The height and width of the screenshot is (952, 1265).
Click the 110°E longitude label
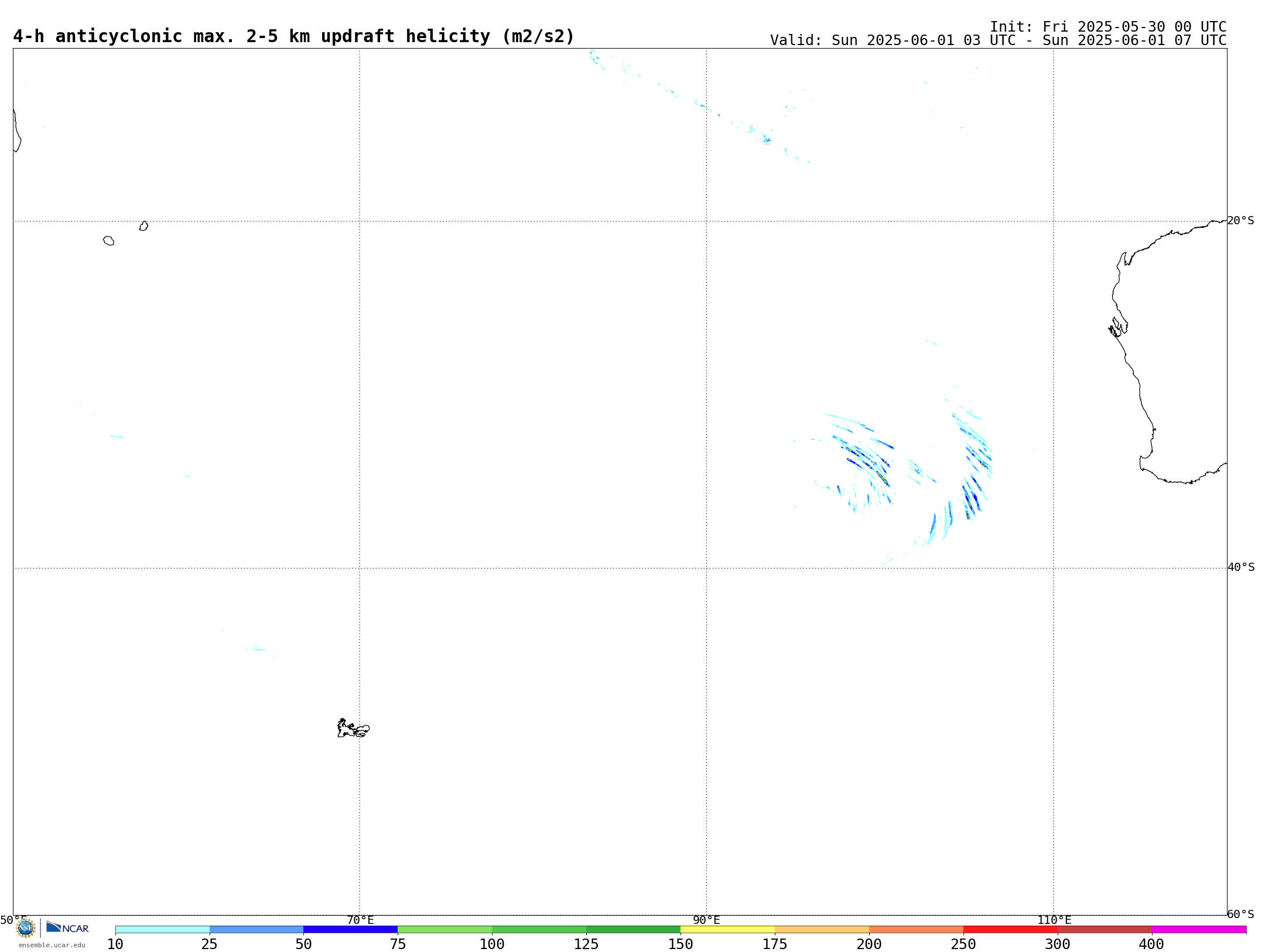click(x=1054, y=920)
